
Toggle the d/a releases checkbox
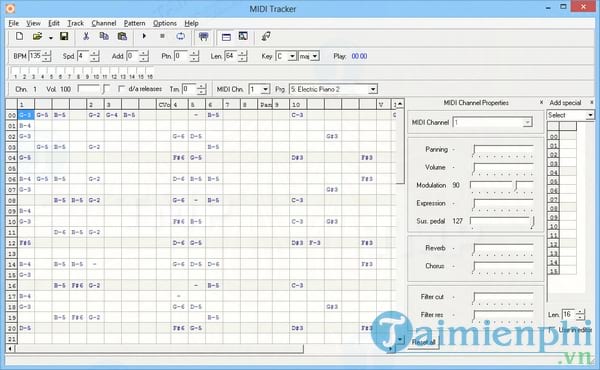click(121, 89)
